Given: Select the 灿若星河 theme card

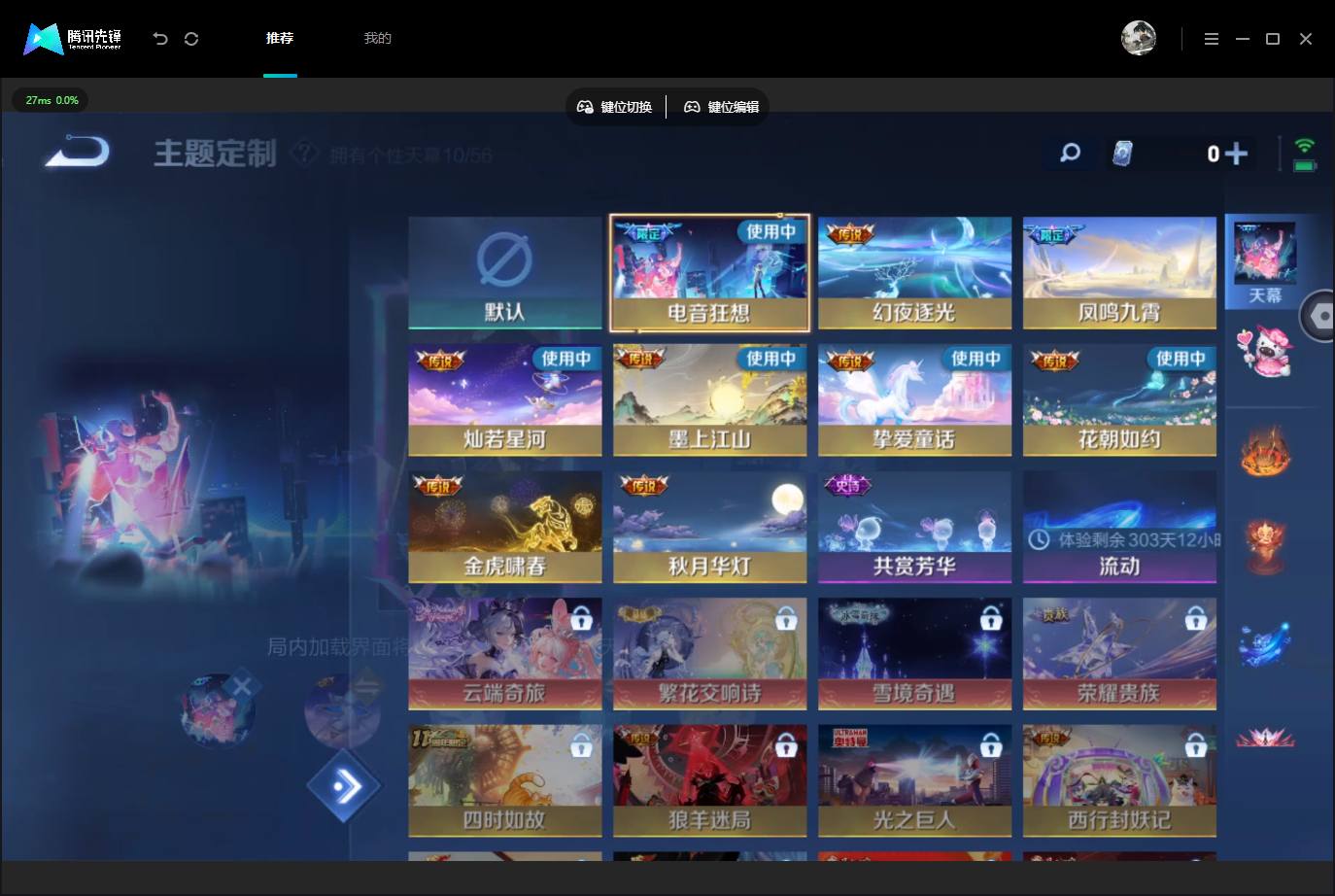Looking at the screenshot, I should [x=505, y=399].
